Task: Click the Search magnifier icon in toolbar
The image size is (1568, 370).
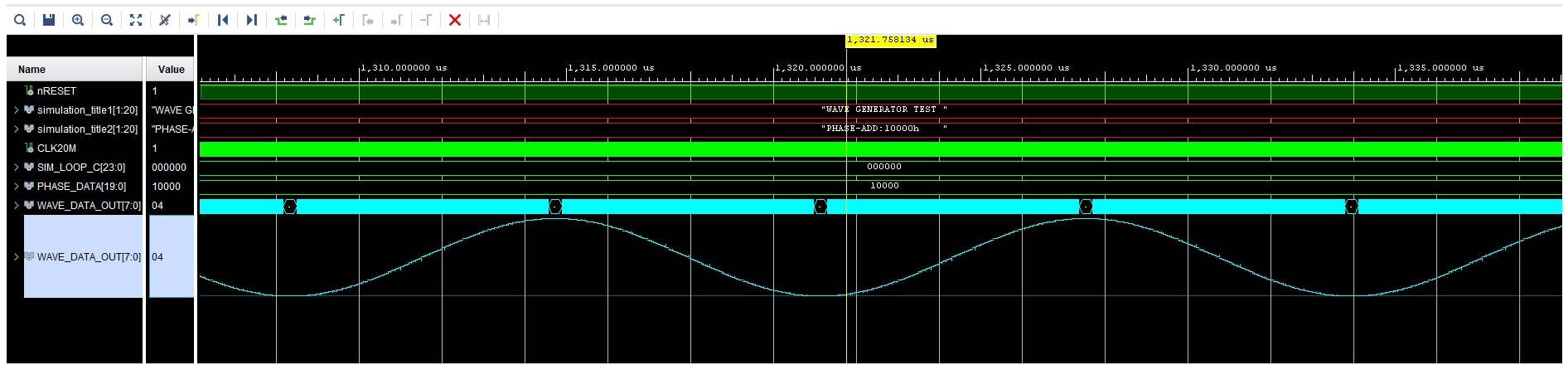Action: point(20,20)
